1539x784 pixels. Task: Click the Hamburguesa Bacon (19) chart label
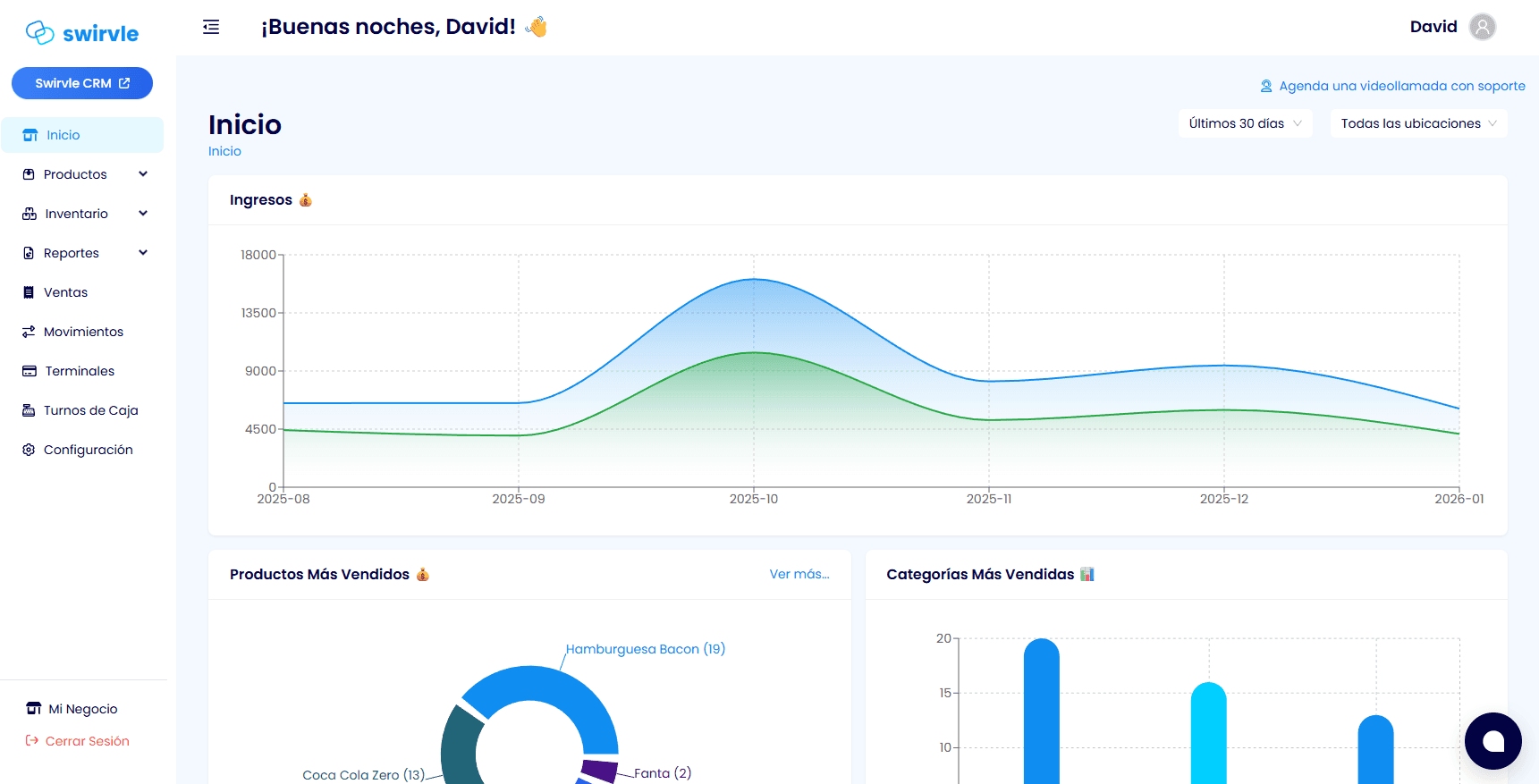coord(645,649)
